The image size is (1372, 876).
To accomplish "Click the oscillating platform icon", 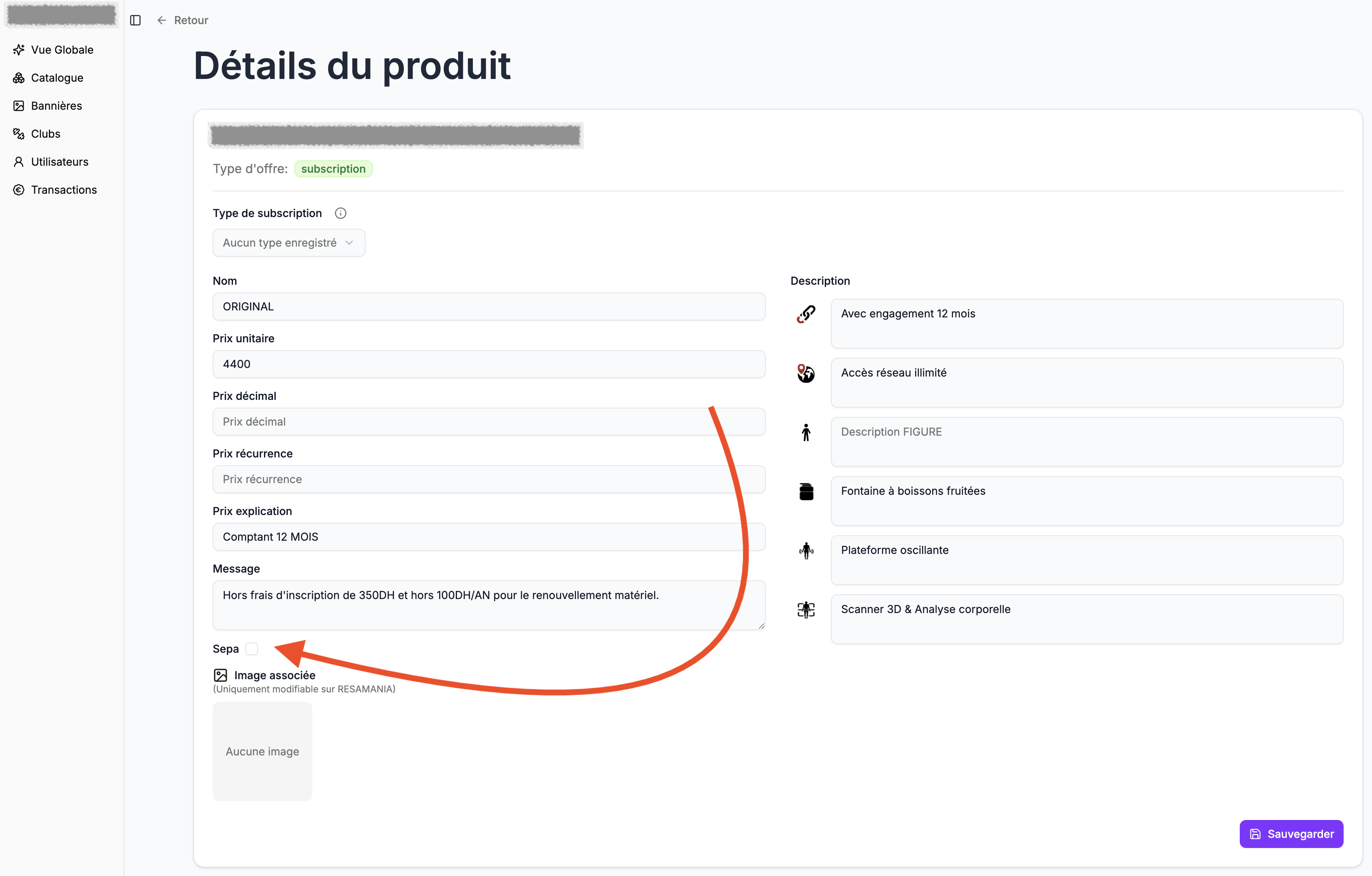I will point(806,550).
